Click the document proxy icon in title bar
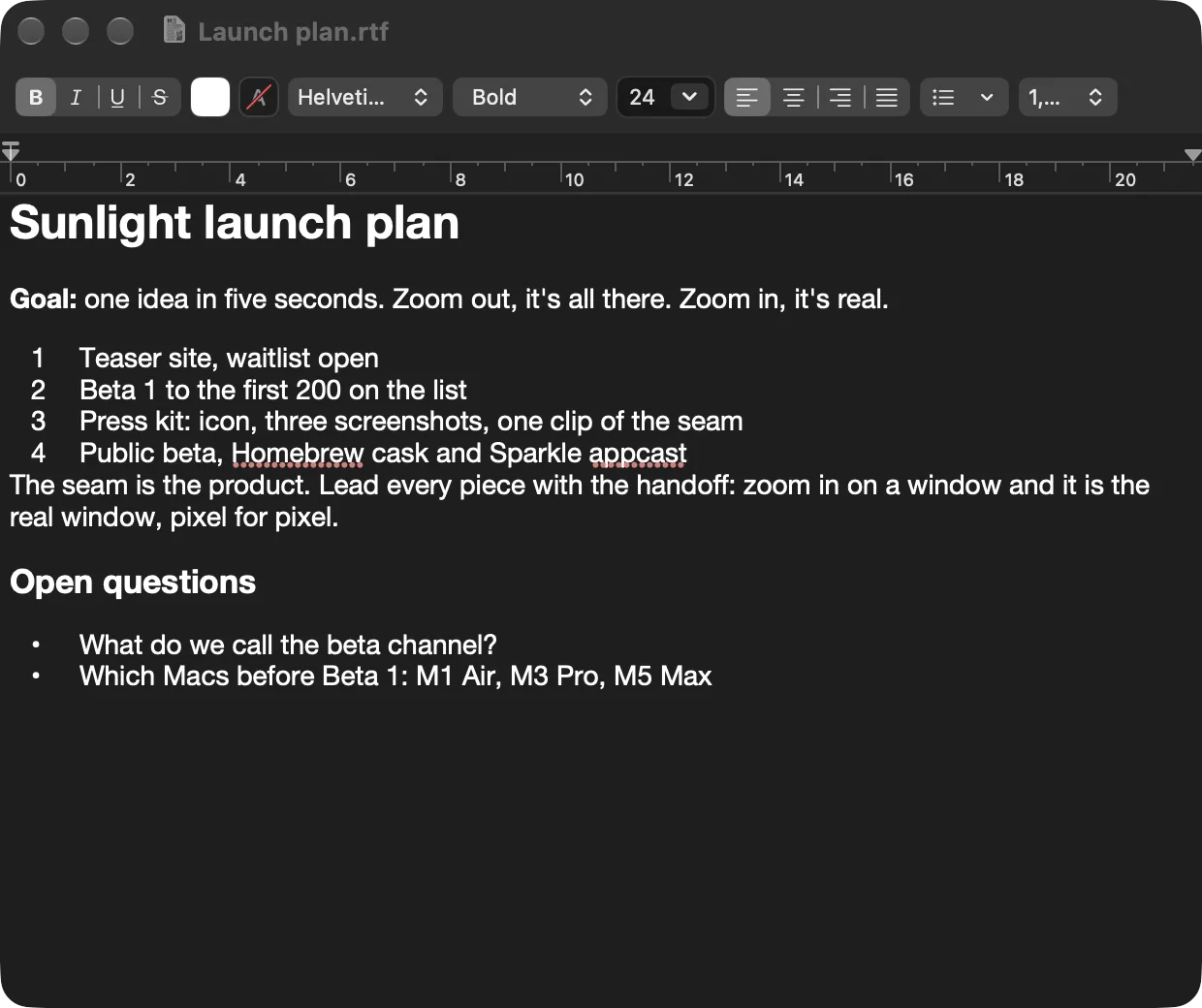This screenshot has width=1202, height=1008. pyautogui.click(x=174, y=31)
